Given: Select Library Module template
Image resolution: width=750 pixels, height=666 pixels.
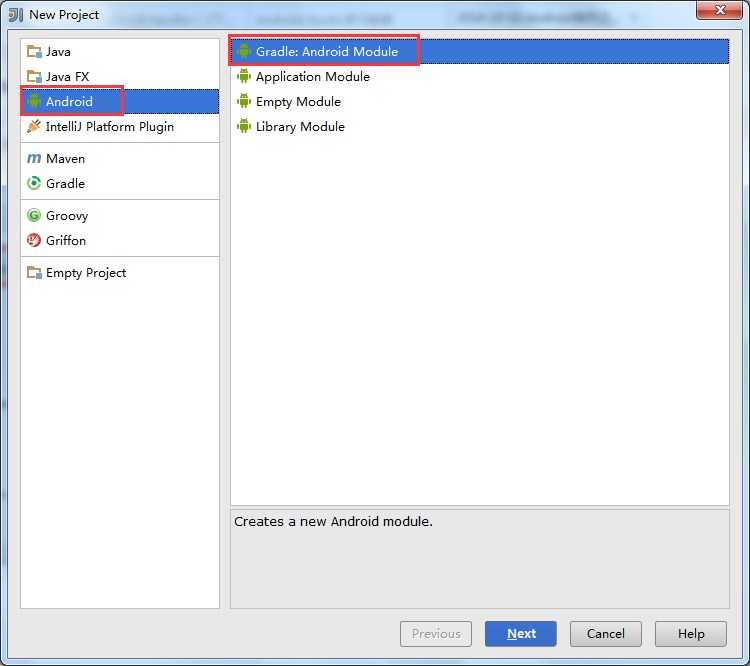Looking at the screenshot, I should coord(480,126).
